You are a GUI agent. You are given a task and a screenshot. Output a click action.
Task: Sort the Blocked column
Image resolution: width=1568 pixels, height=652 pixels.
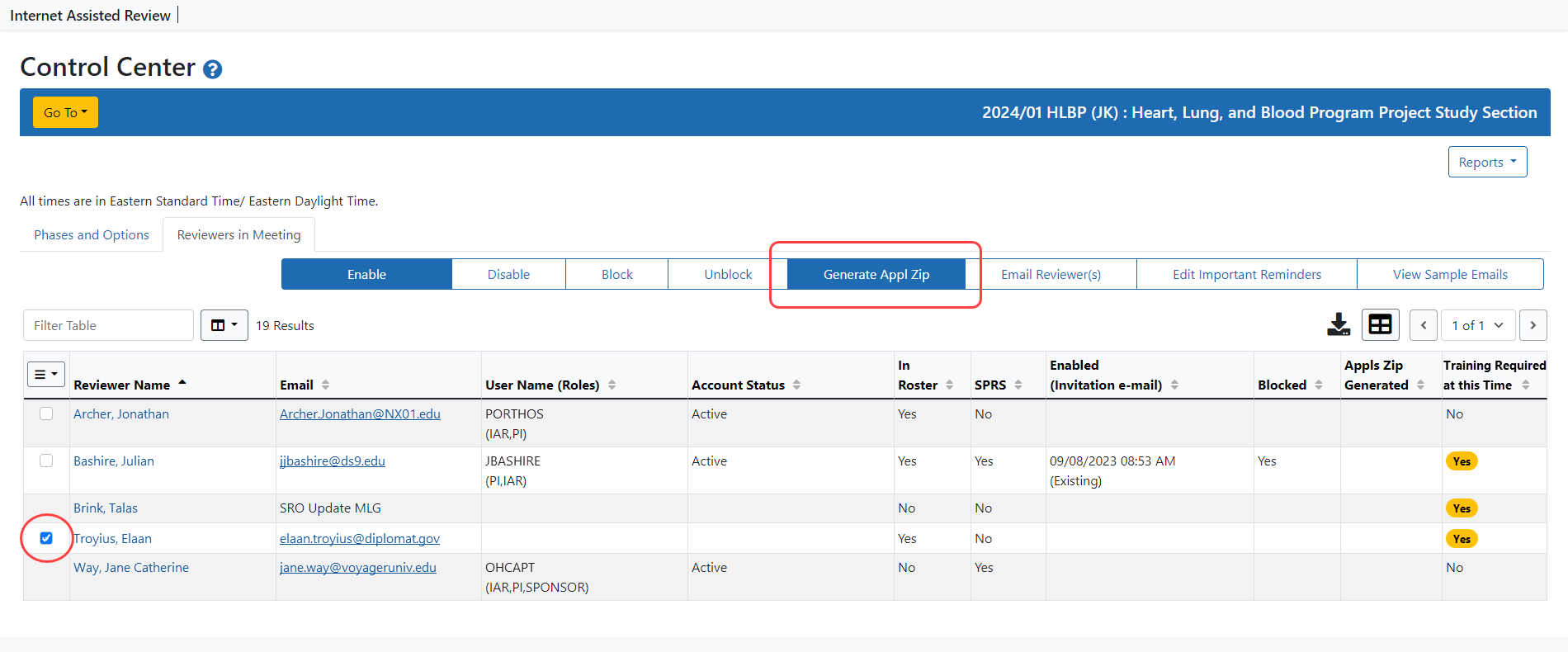[1319, 385]
